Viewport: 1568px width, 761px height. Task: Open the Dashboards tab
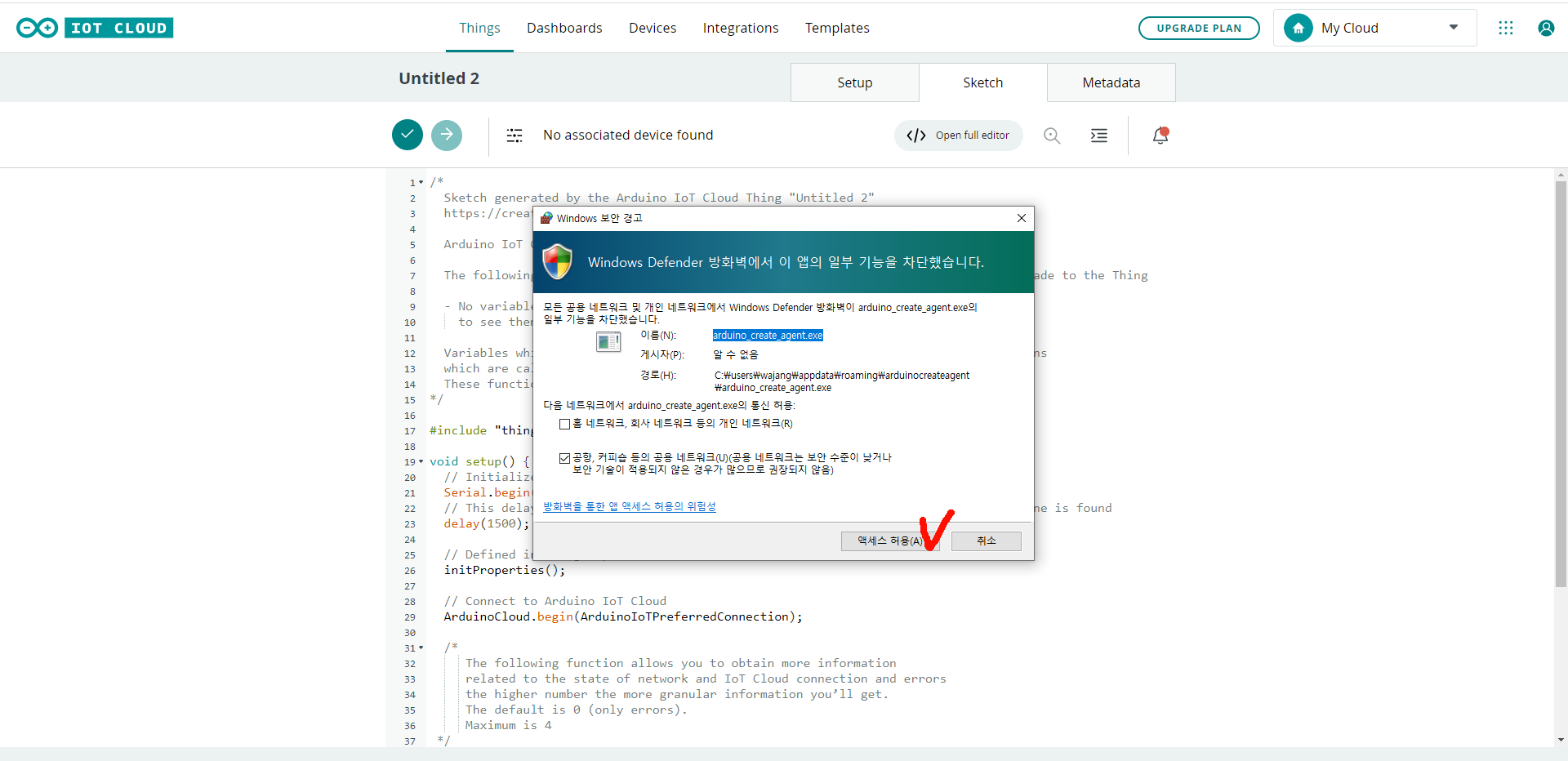pos(564,28)
